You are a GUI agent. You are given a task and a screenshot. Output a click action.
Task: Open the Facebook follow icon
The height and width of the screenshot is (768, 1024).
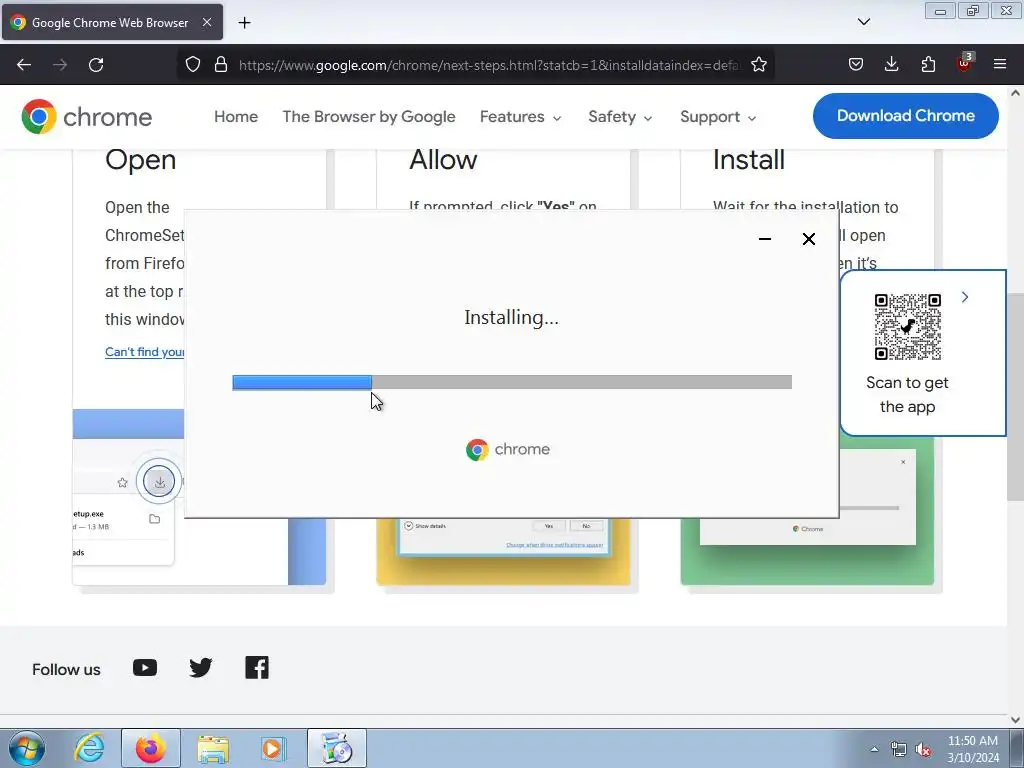[x=257, y=667]
